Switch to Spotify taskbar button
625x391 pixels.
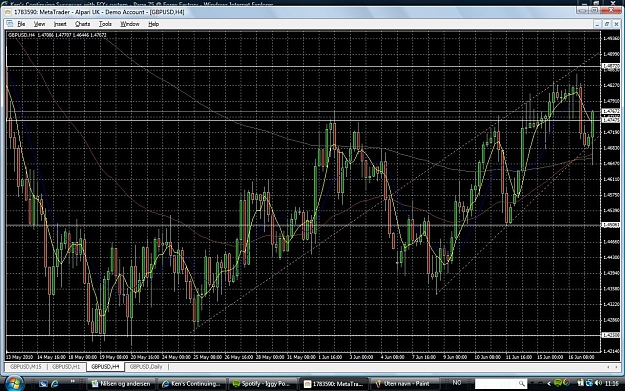263,383
